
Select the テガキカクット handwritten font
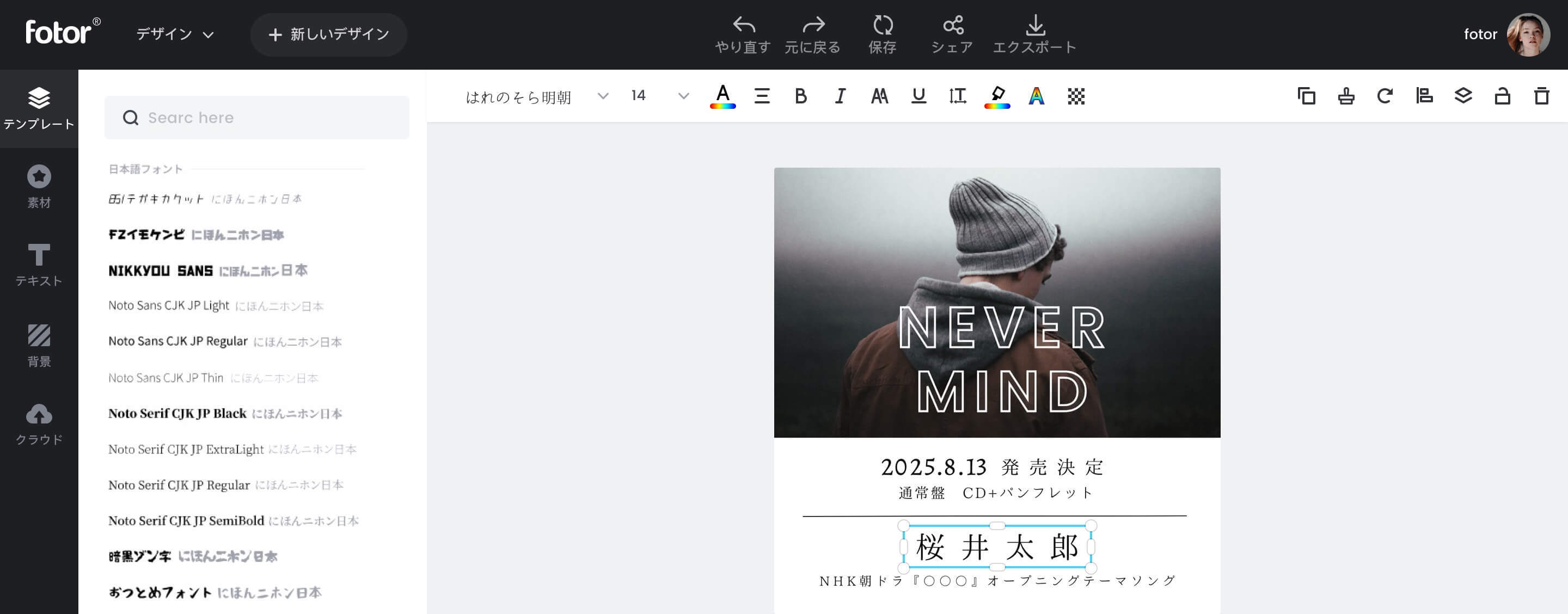coord(205,199)
